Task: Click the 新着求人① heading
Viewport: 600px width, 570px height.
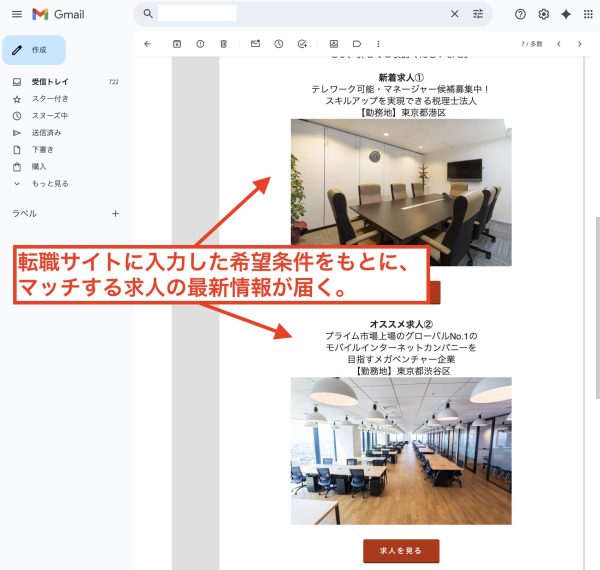Action: point(401,78)
